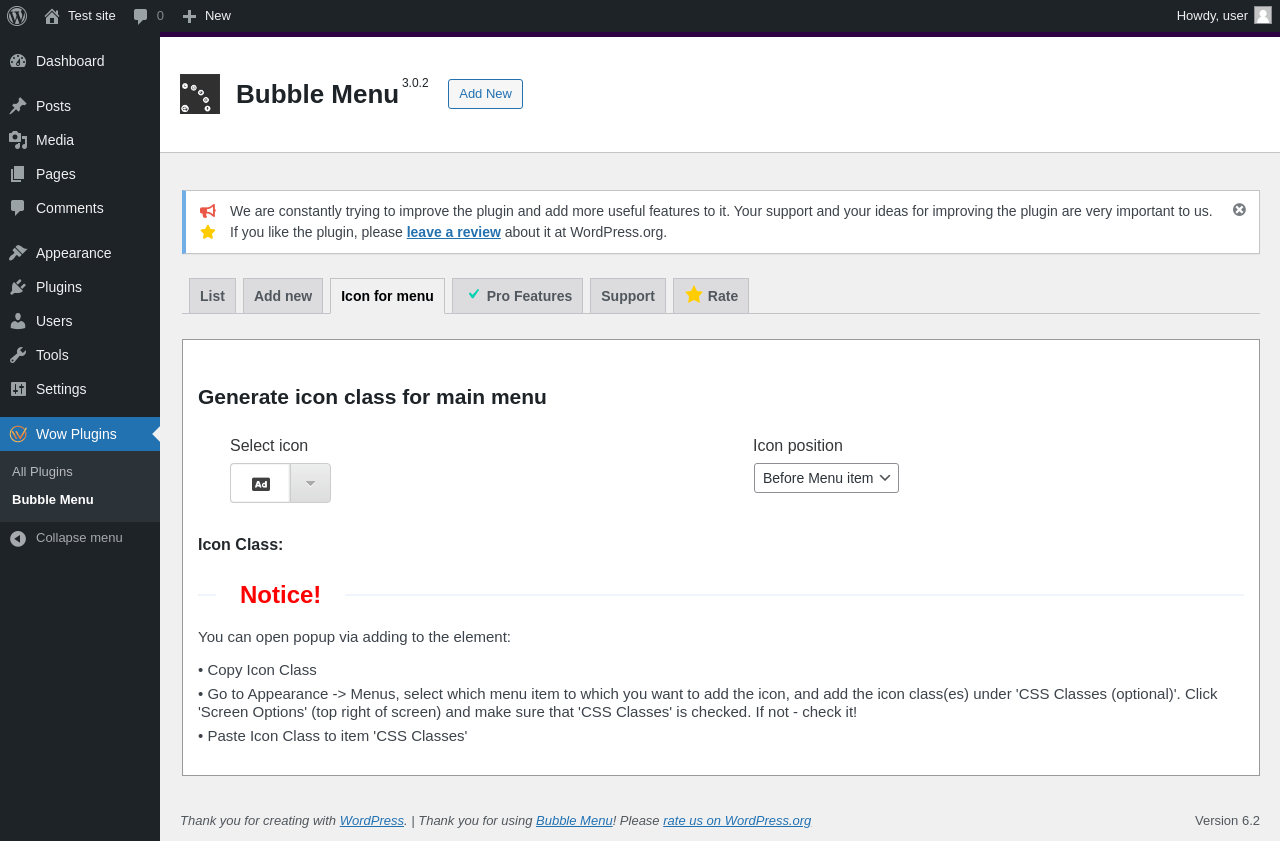The width and height of the screenshot is (1280, 841).
Task: Click the red megaphone icon in notice
Action: pyautogui.click(x=207, y=211)
